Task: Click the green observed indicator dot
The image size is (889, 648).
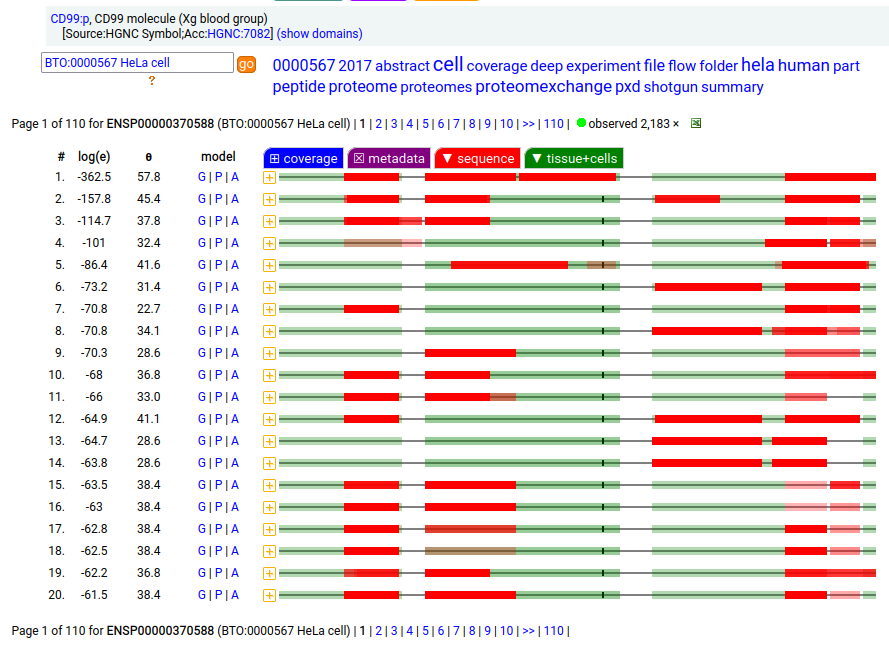Action: (581, 122)
